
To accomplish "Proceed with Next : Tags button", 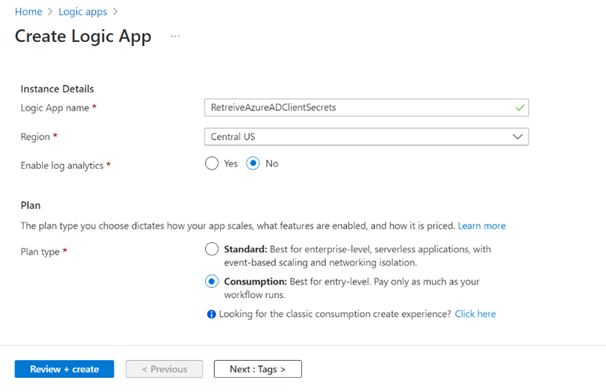I will click(x=258, y=369).
